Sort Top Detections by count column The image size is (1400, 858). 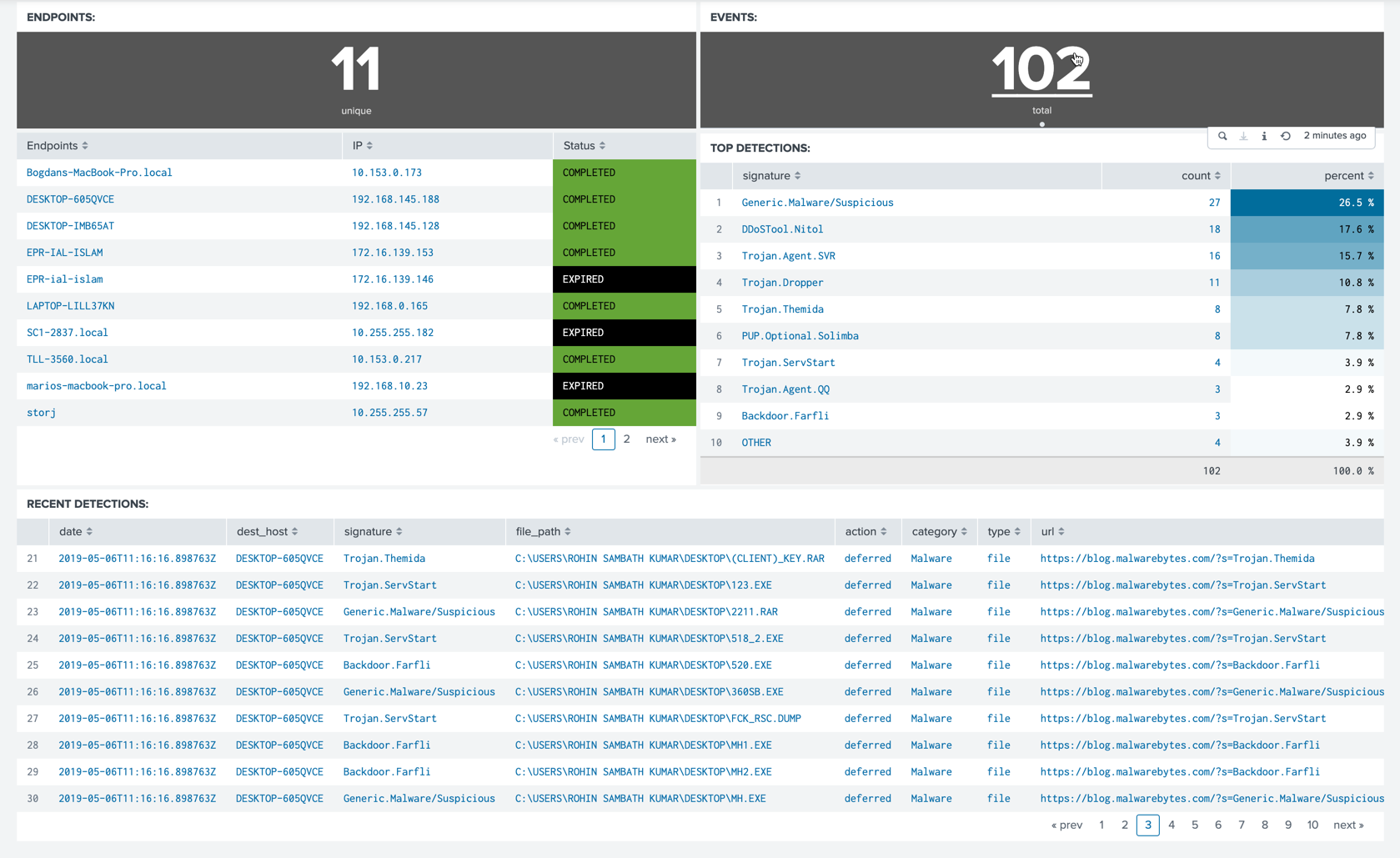tap(1201, 176)
